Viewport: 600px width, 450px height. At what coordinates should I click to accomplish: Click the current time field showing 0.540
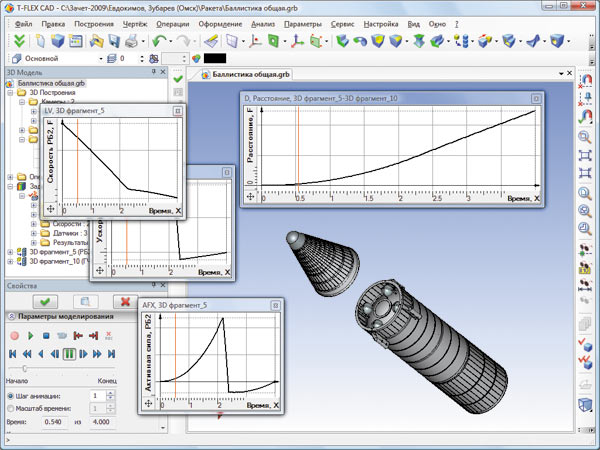coord(54,422)
